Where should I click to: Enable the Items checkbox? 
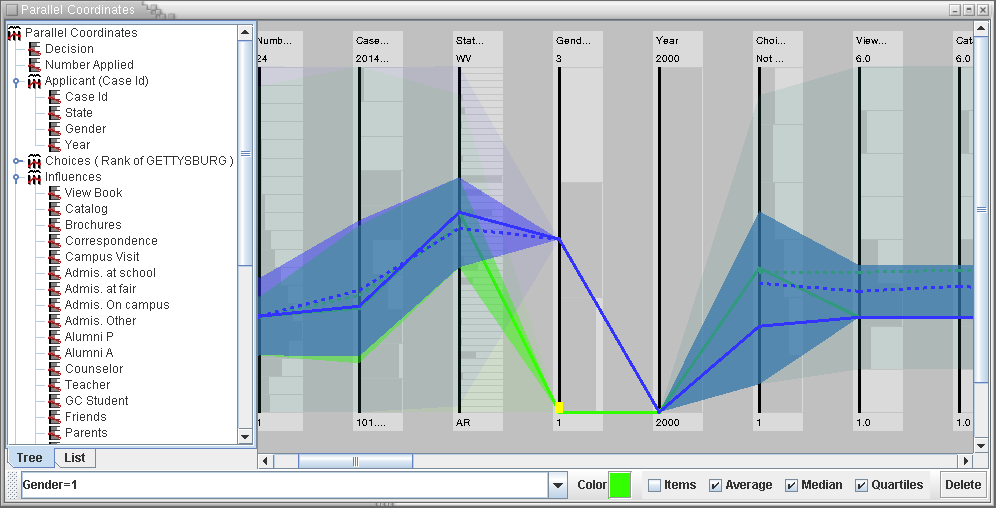tap(655, 485)
